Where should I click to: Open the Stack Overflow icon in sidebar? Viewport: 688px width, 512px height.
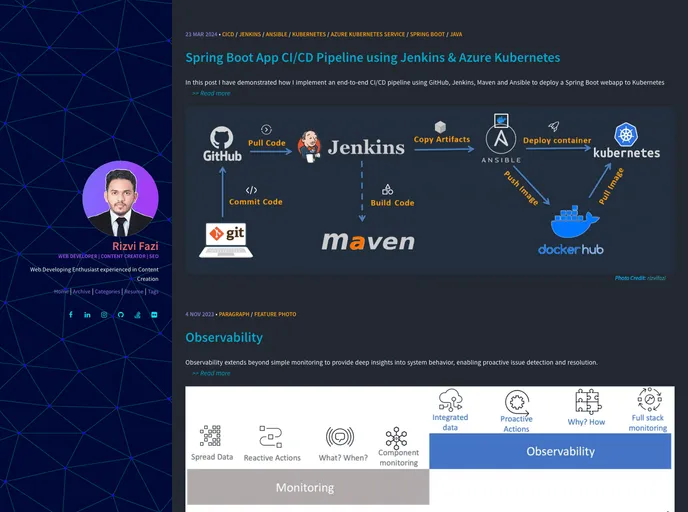tap(137, 315)
